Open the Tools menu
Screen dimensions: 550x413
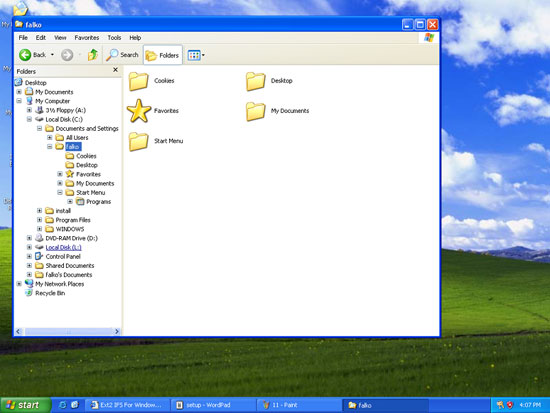coord(114,38)
